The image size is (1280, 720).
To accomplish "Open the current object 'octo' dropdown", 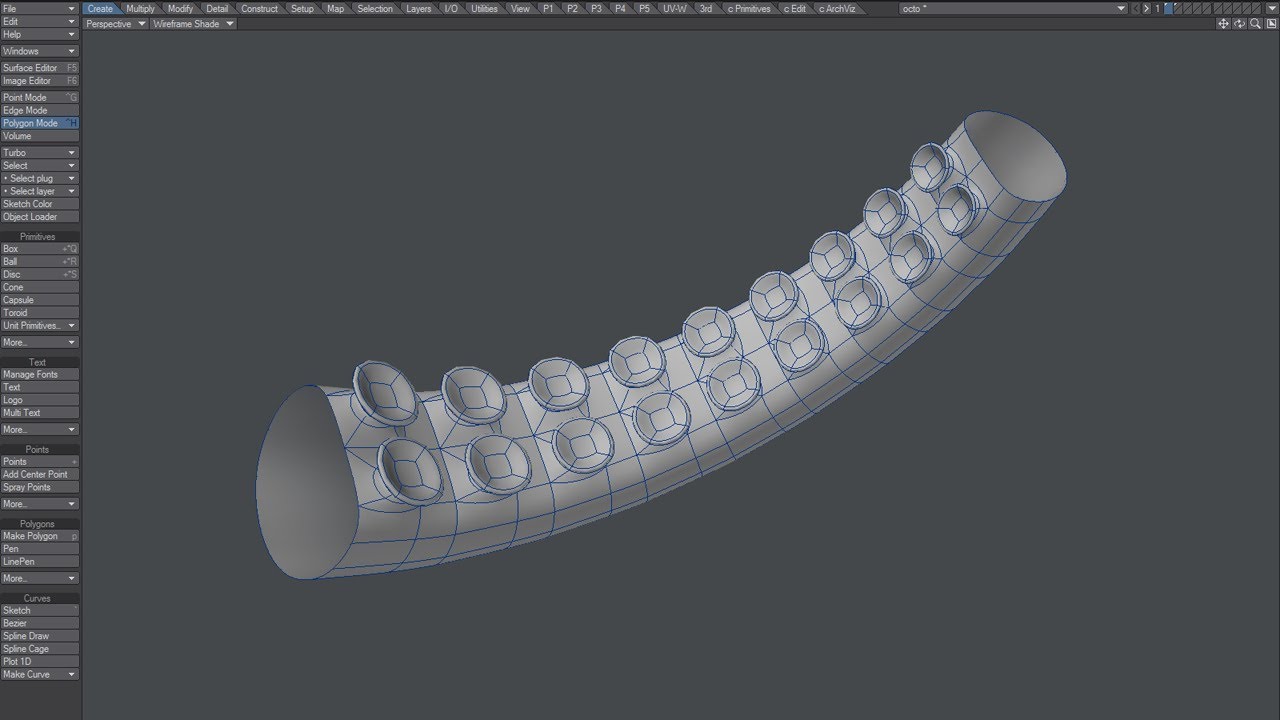I will [1013, 9].
